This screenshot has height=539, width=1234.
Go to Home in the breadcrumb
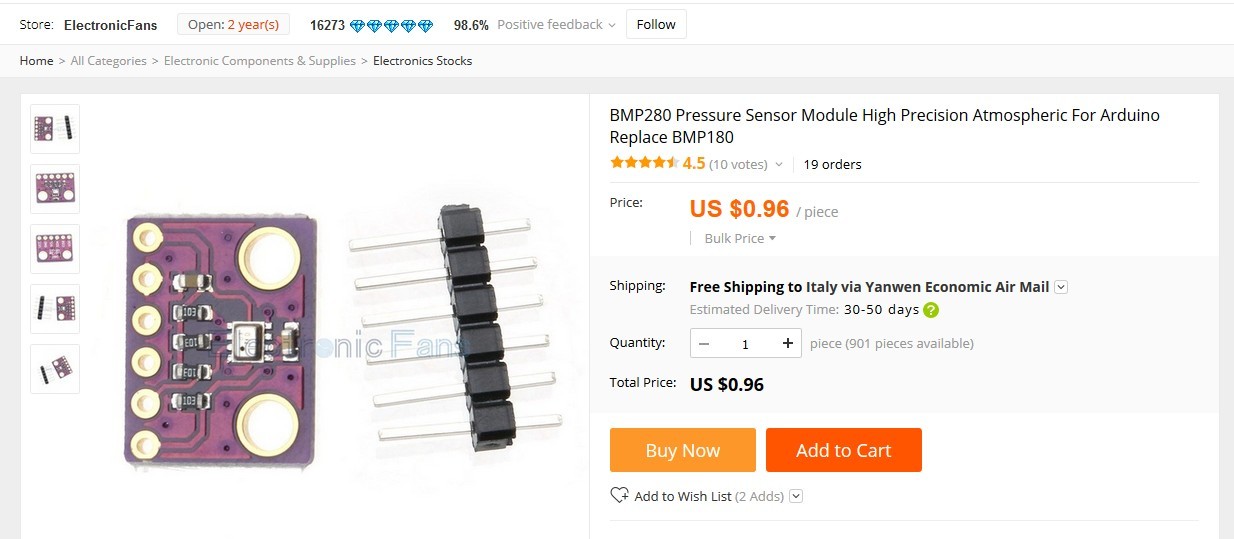point(36,61)
